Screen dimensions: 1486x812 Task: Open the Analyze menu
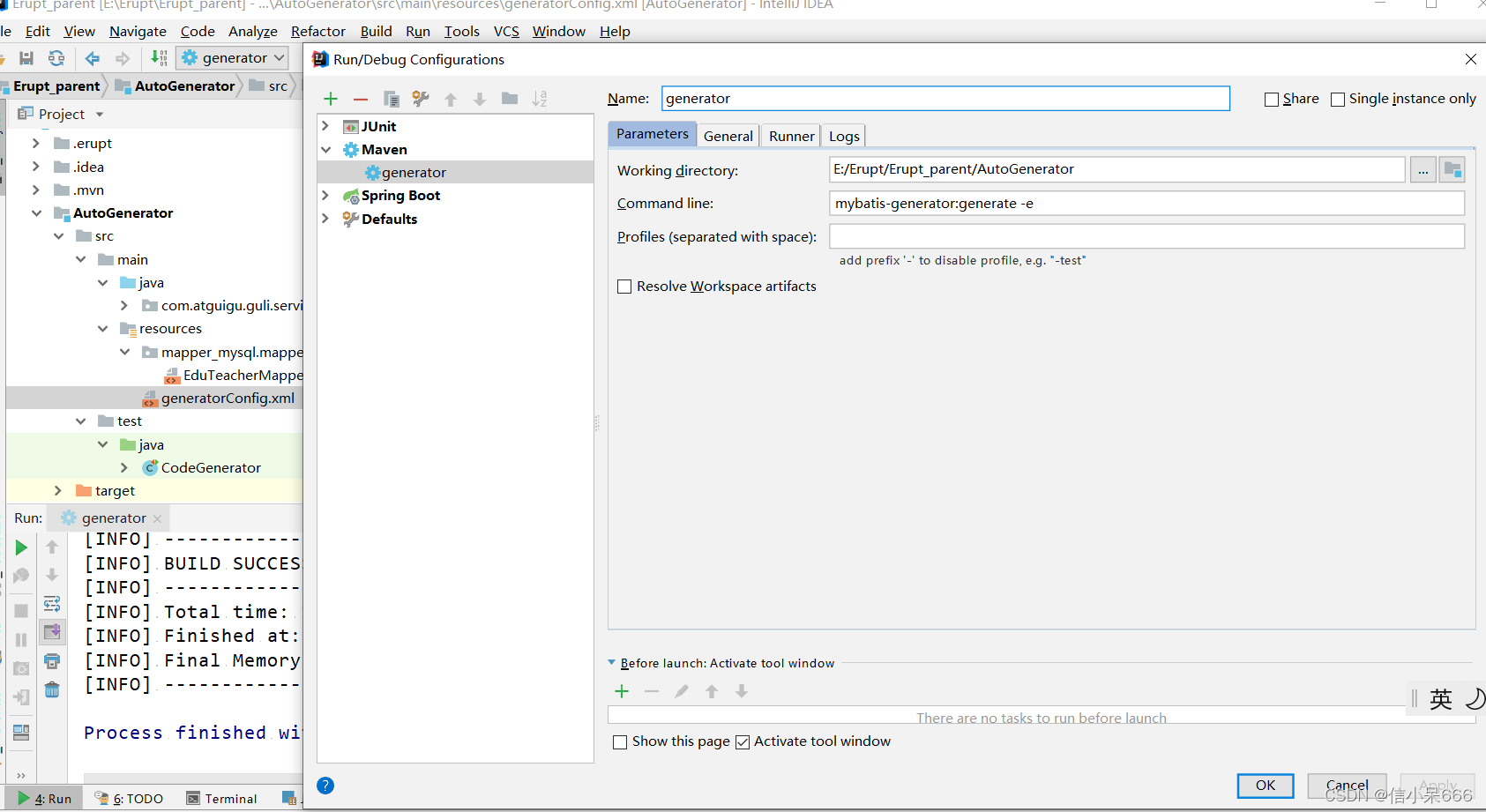[x=253, y=32]
